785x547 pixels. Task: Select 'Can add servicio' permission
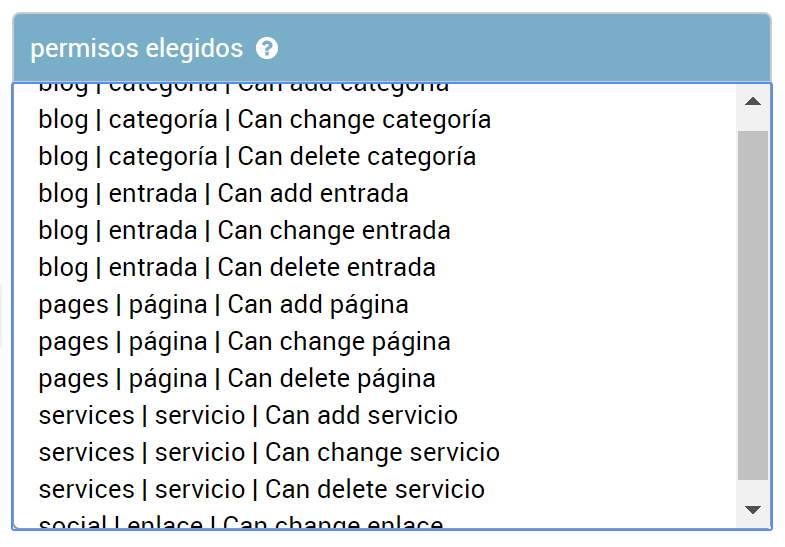coord(374,416)
